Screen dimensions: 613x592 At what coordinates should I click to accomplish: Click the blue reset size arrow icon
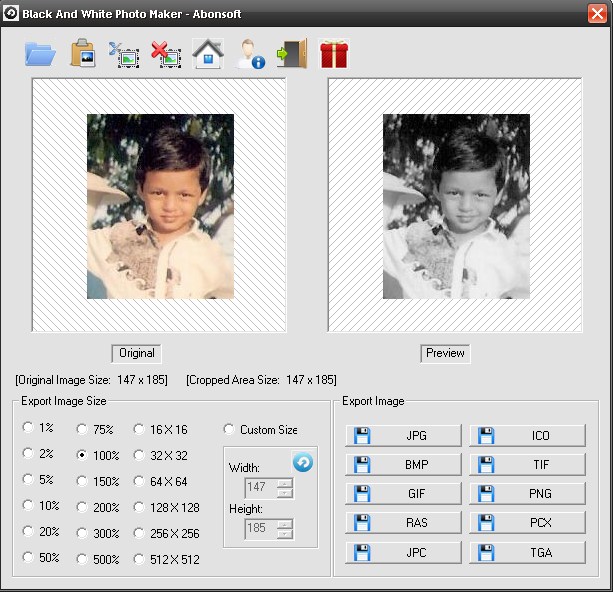pyautogui.click(x=302, y=462)
